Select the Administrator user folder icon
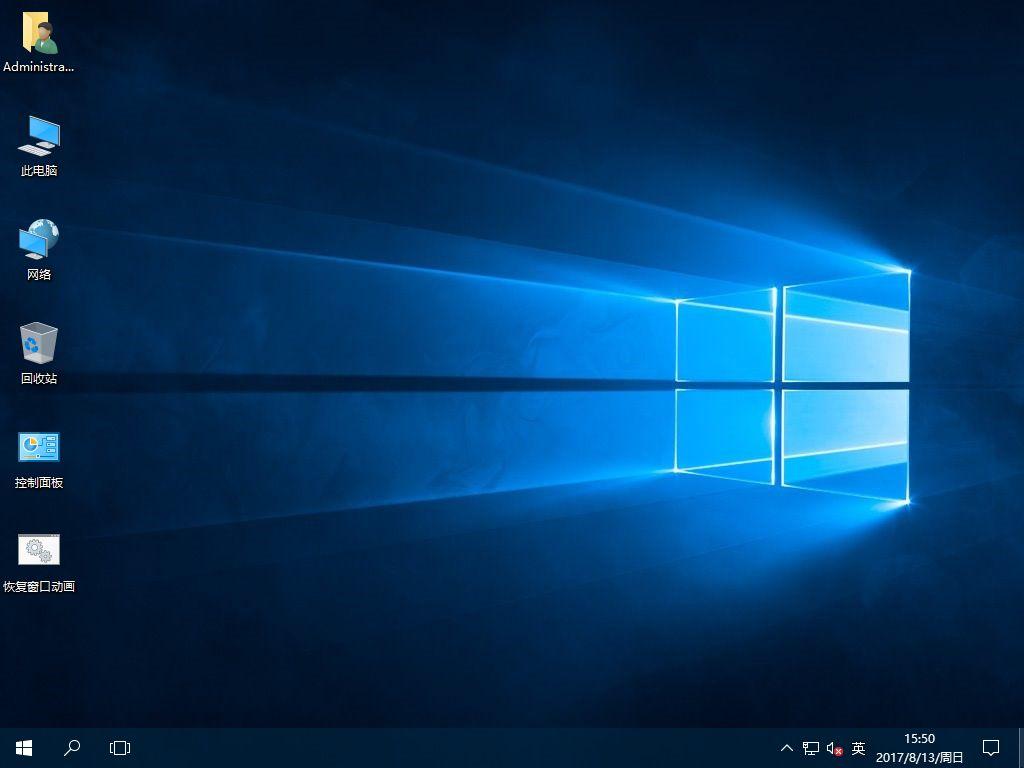Viewport: 1024px width, 768px height. point(40,32)
